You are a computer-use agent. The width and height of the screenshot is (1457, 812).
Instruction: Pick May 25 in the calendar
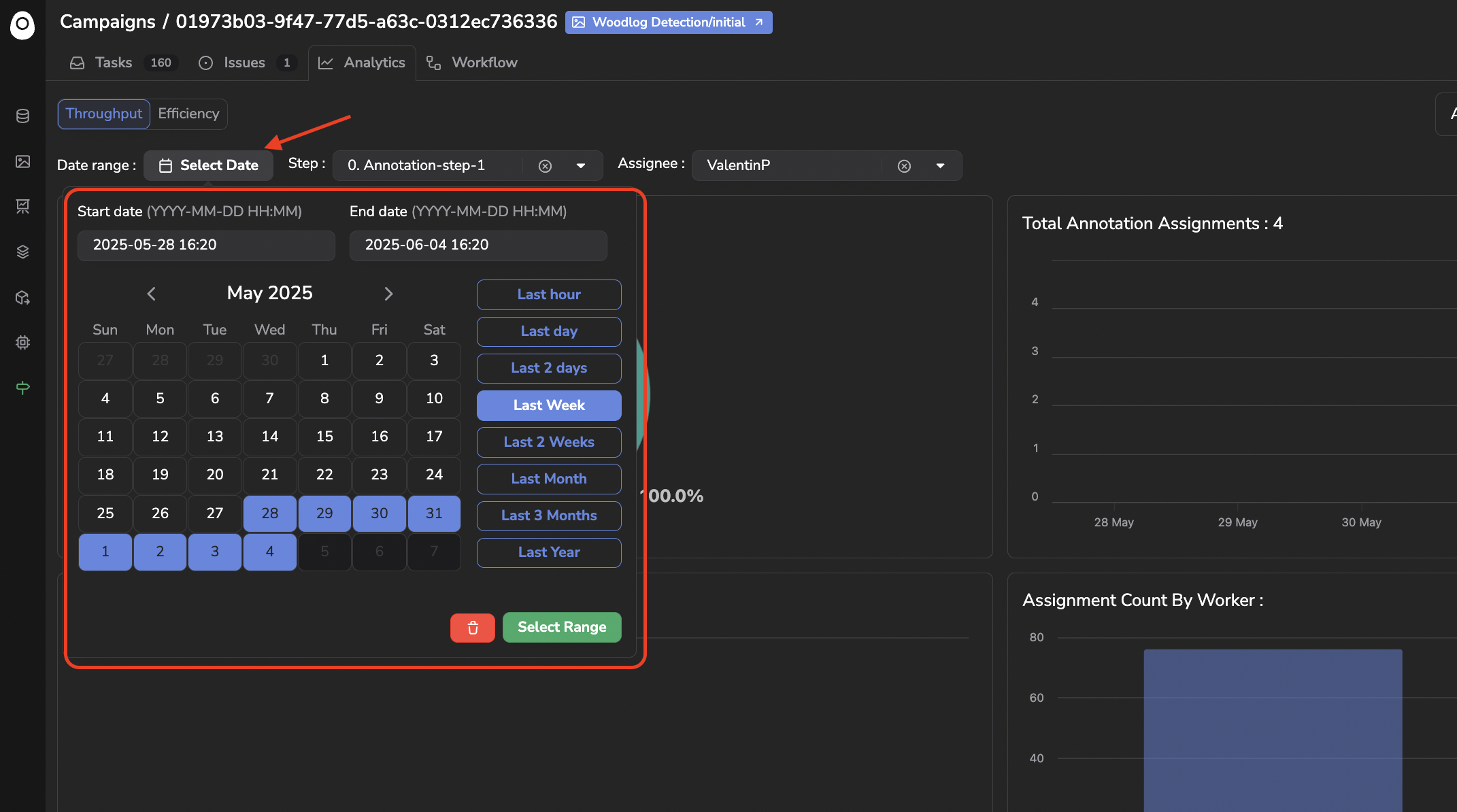point(105,513)
